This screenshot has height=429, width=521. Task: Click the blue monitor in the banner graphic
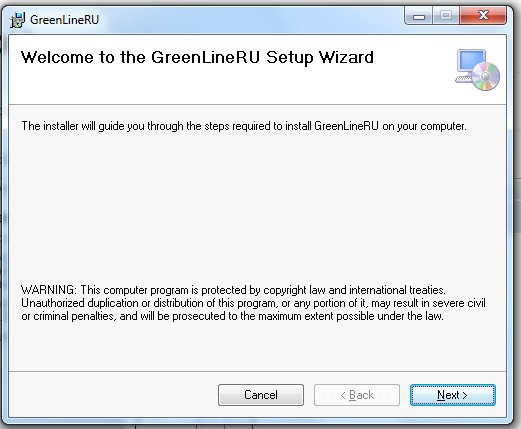tap(471, 61)
